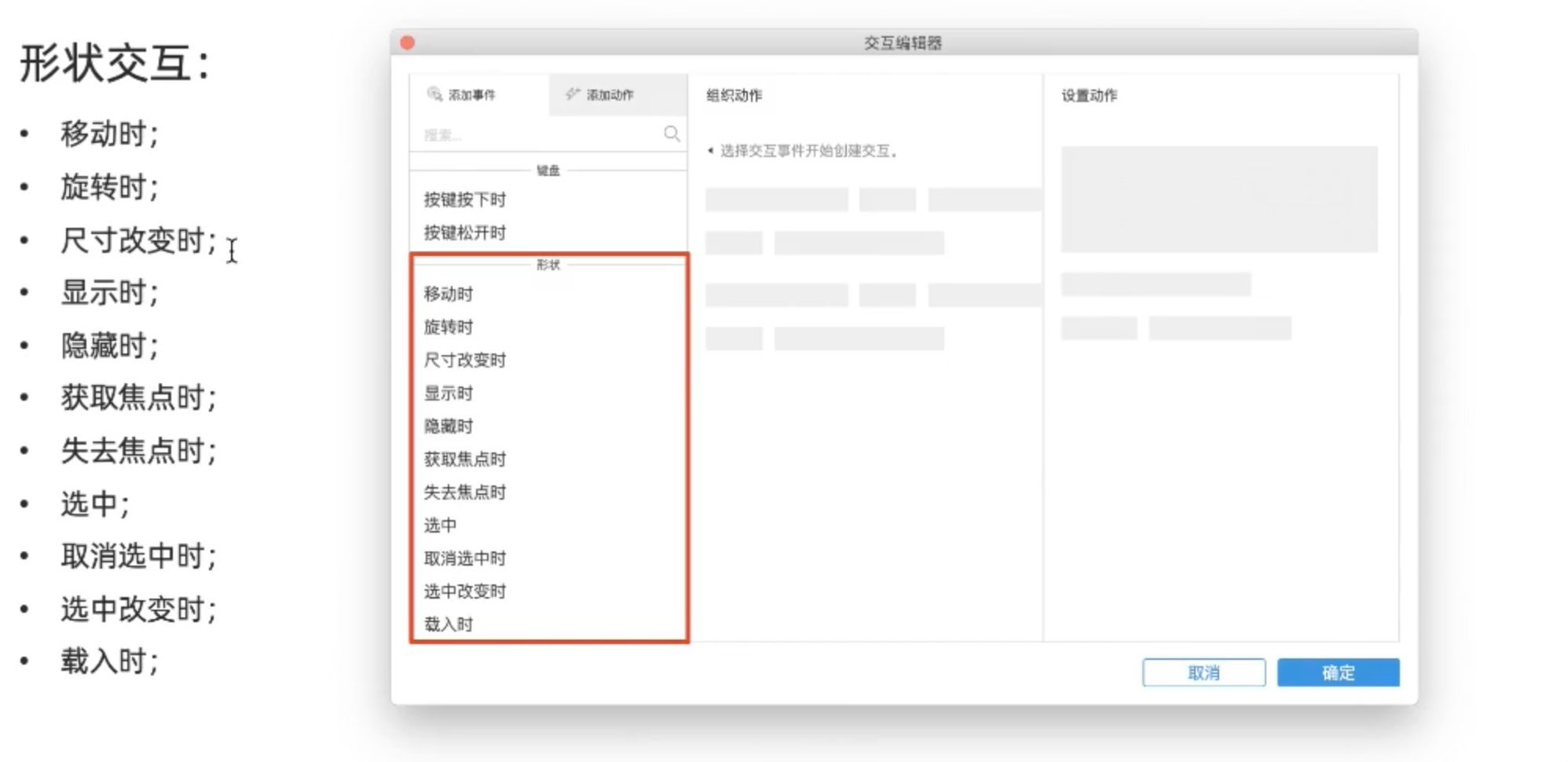
Task: Choose the 移动时 event in the list
Action: click(449, 294)
